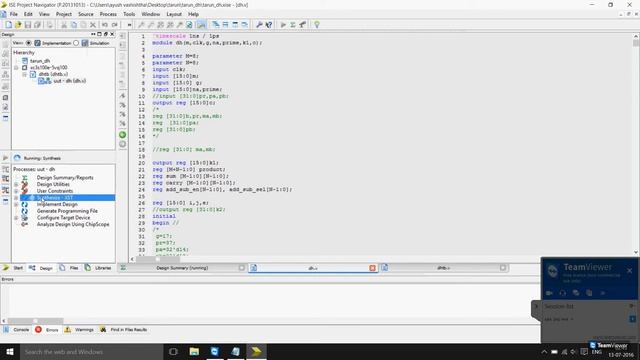The width and height of the screenshot is (640, 360).
Task: Click the wrench settings toolbar icon
Action: [x=259, y=25]
